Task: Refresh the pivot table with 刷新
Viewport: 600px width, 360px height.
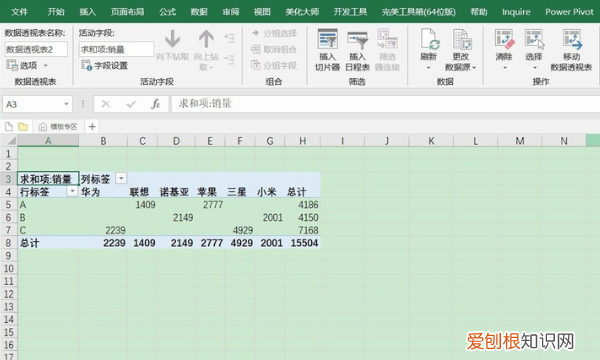Action: [x=428, y=45]
